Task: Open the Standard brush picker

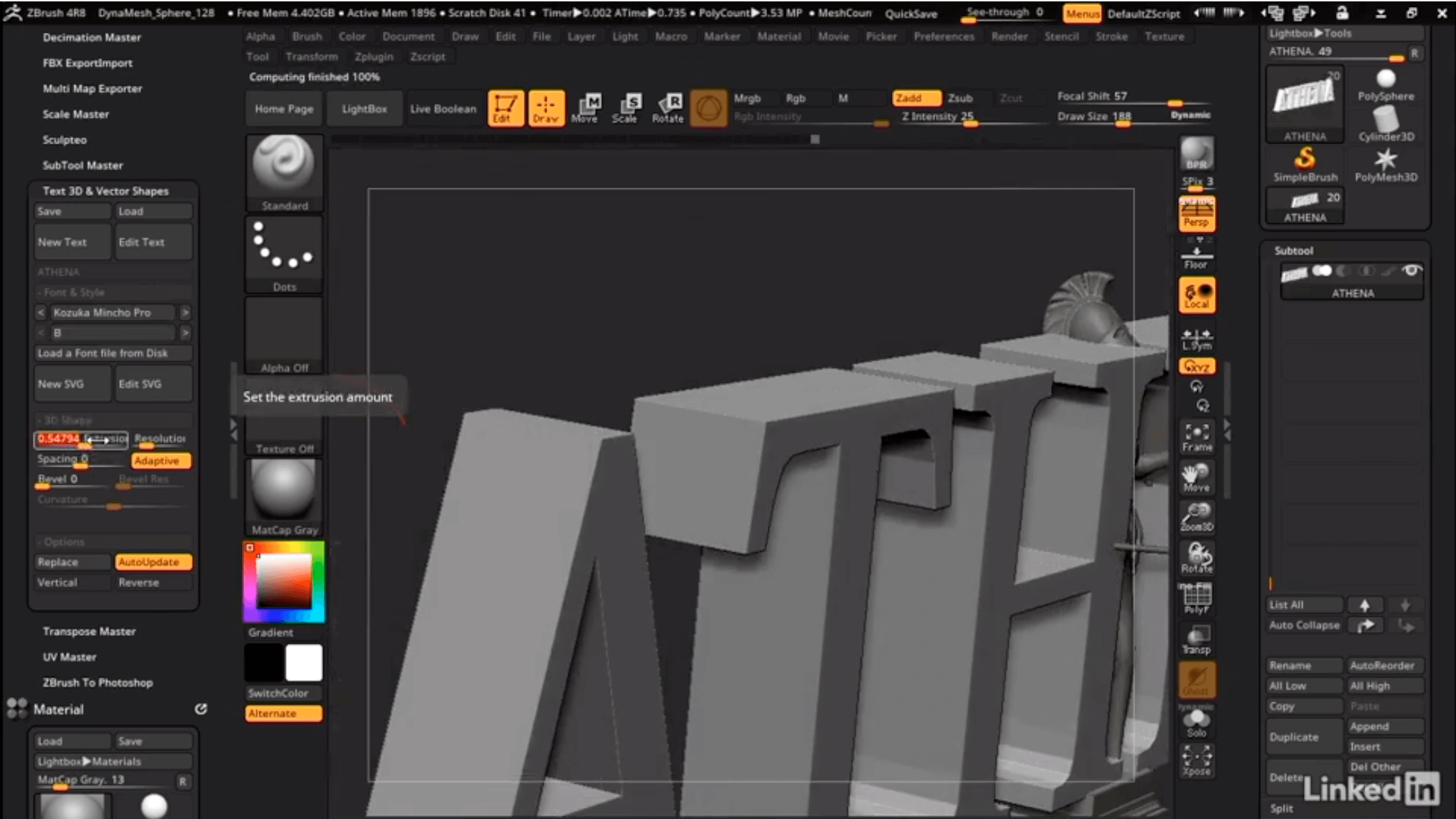Action: (284, 174)
